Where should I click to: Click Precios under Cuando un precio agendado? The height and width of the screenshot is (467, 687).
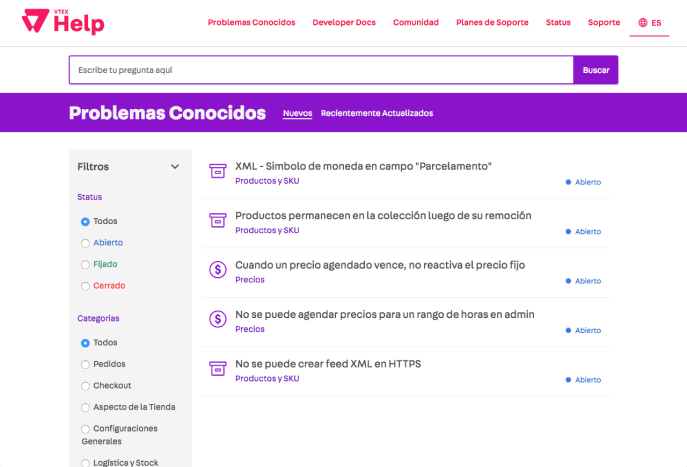(x=250, y=280)
